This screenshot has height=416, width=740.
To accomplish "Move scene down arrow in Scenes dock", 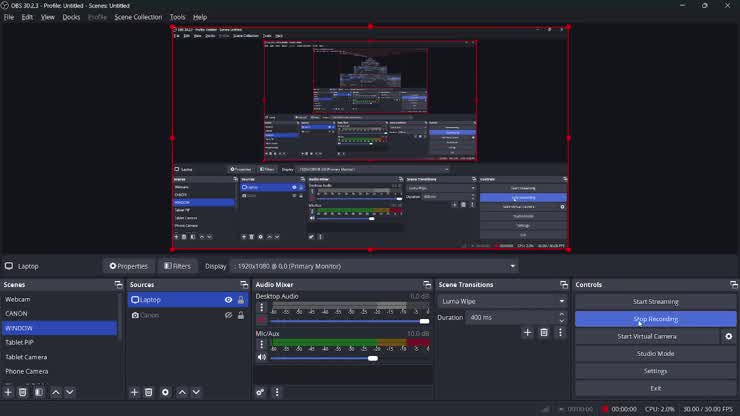I will tap(70, 392).
